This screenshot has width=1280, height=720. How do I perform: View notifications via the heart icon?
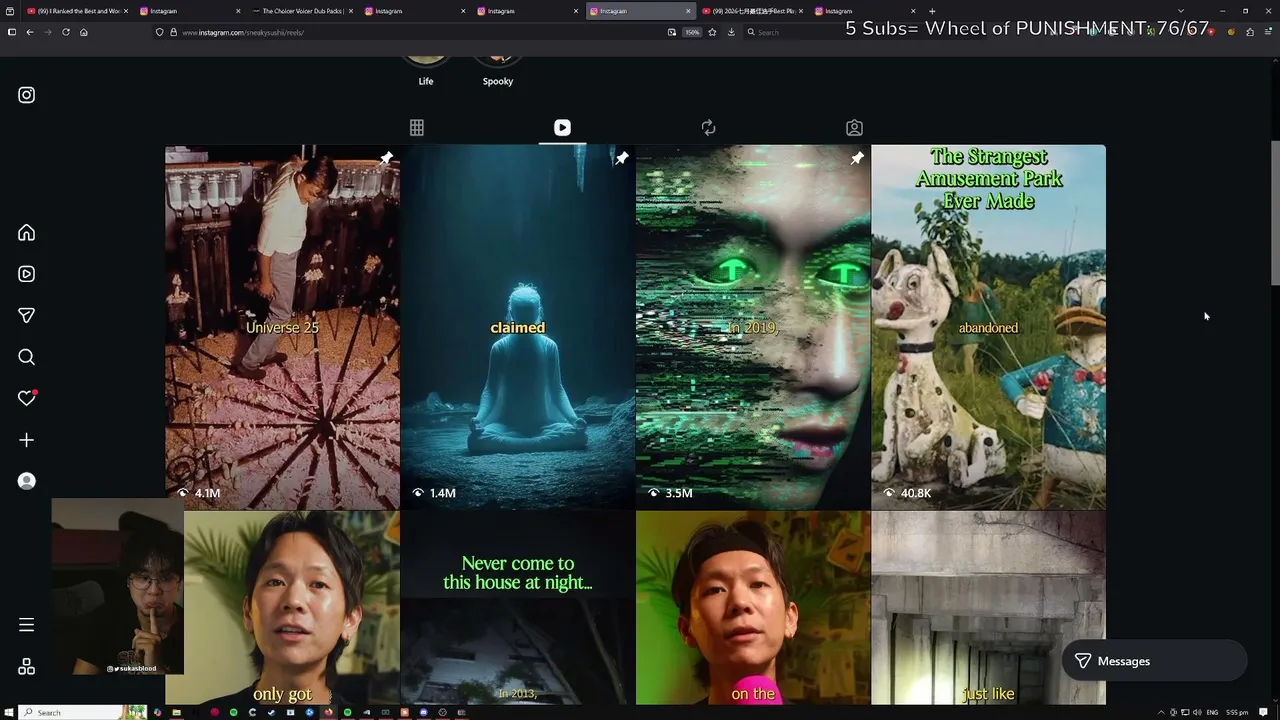[27, 398]
